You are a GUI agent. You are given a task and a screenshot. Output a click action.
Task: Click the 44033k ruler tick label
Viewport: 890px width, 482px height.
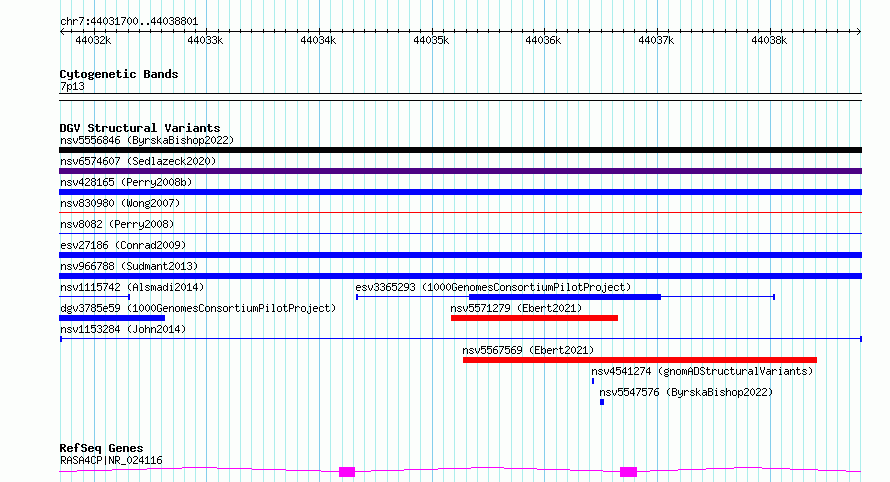[x=205, y=40]
